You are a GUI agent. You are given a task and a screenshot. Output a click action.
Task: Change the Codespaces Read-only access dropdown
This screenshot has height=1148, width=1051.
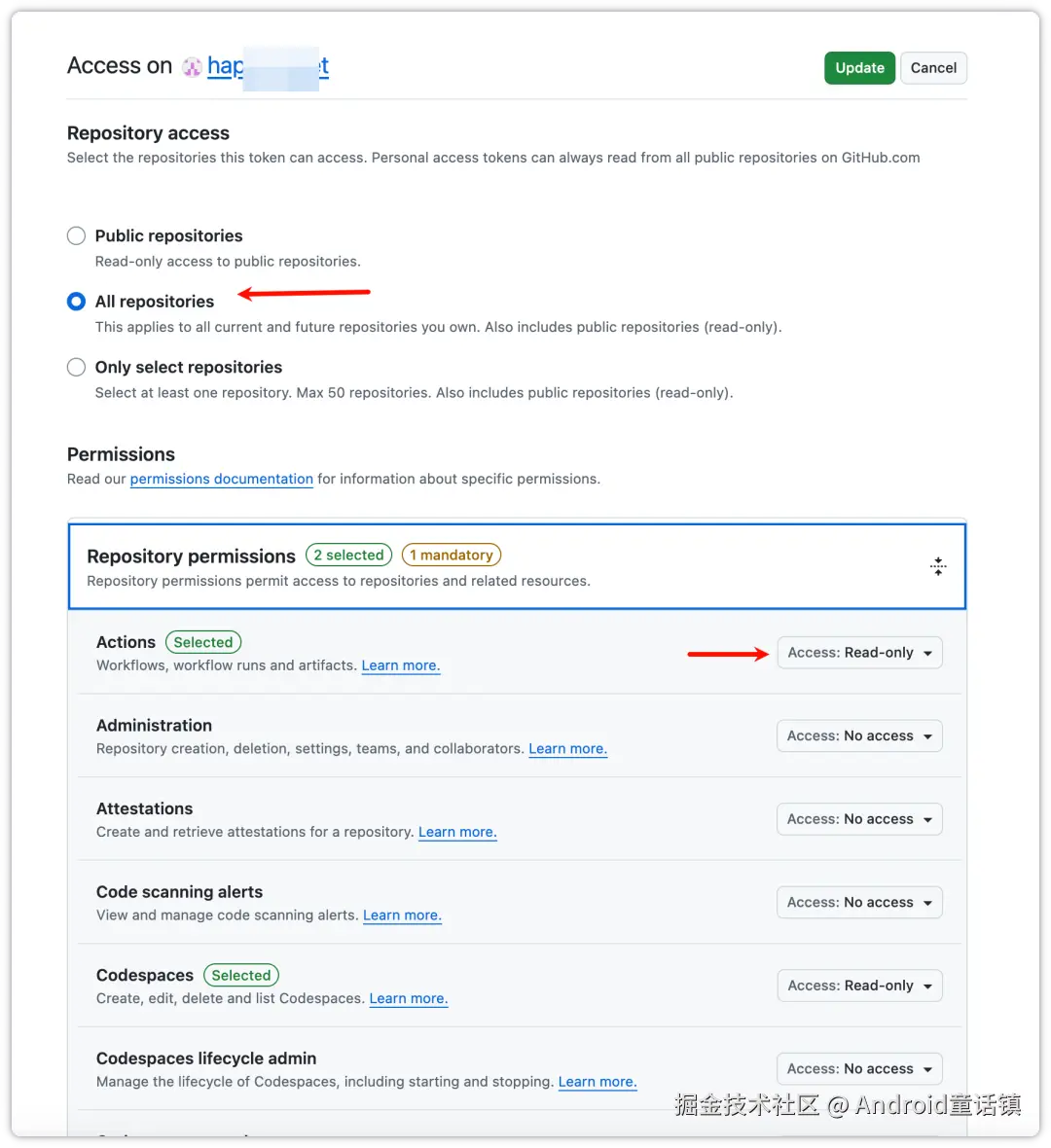tap(858, 985)
